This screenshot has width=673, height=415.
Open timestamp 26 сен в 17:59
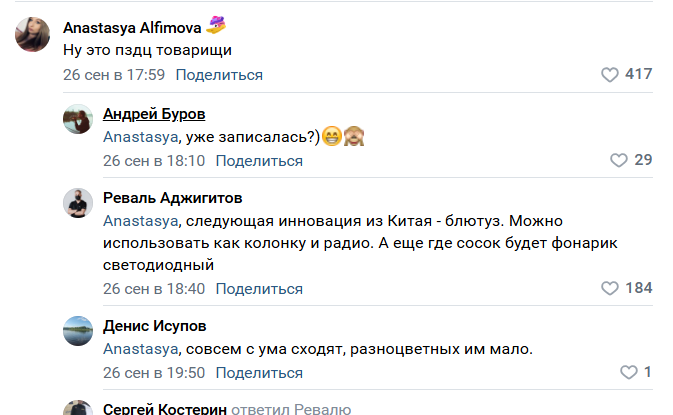114,75
